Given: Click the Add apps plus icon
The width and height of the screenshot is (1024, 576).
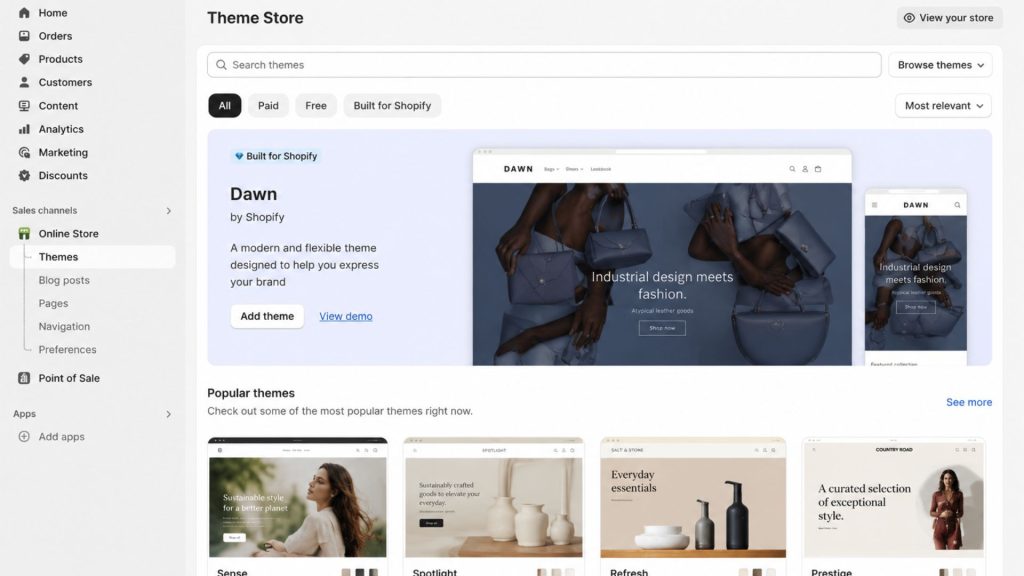Looking at the screenshot, I should tap(24, 436).
